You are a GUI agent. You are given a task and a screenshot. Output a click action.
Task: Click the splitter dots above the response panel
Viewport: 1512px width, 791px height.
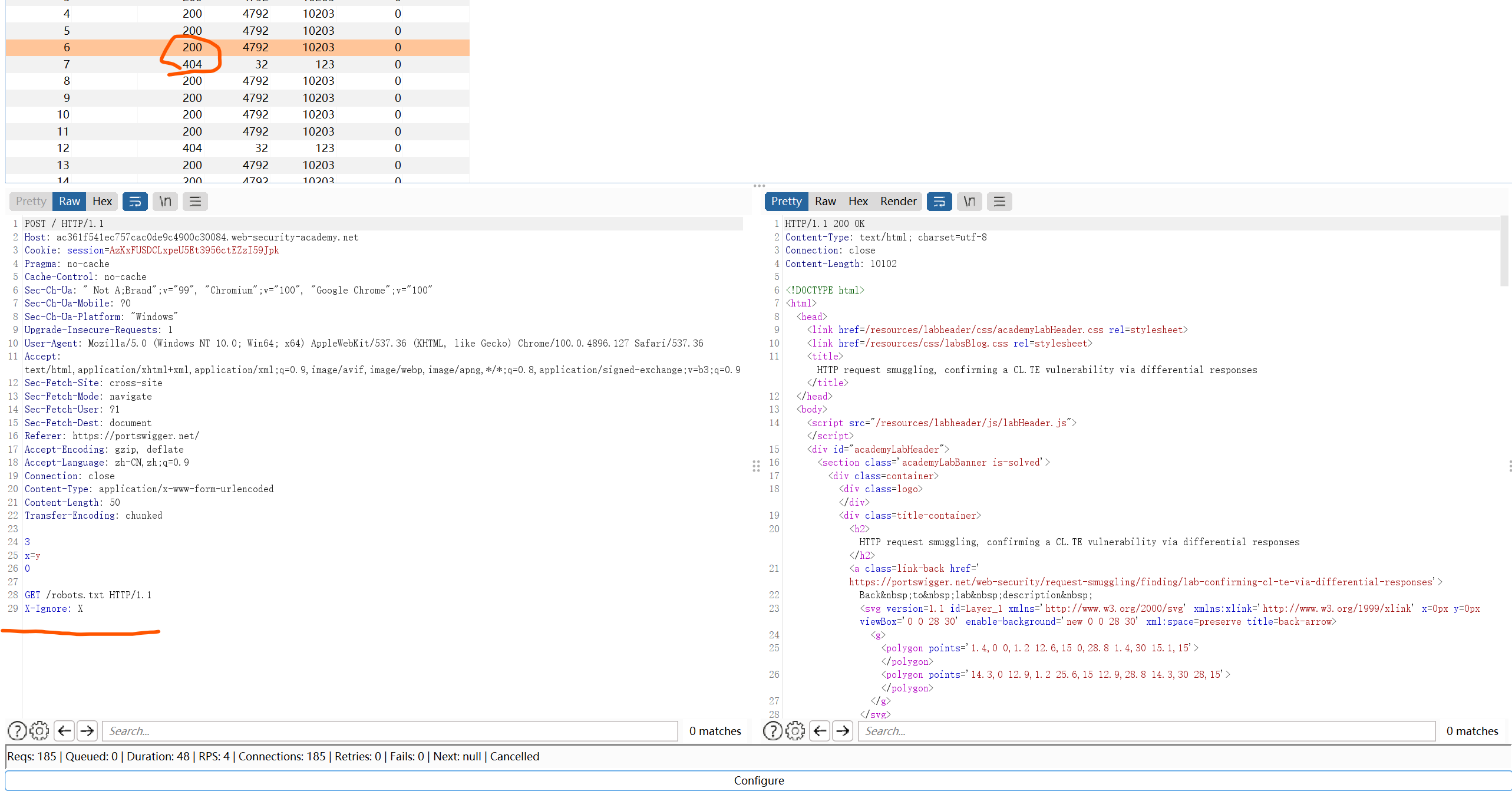click(759, 186)
